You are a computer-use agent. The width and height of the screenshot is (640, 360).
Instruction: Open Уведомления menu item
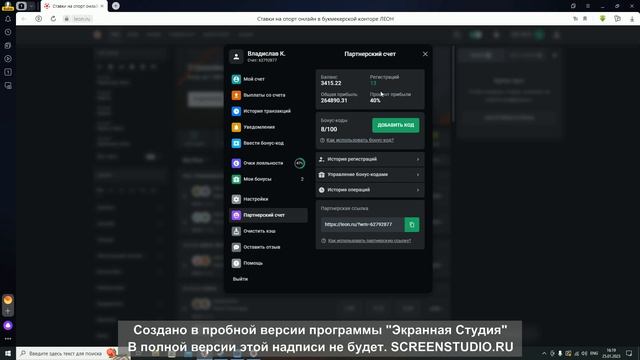click(269, 127)
